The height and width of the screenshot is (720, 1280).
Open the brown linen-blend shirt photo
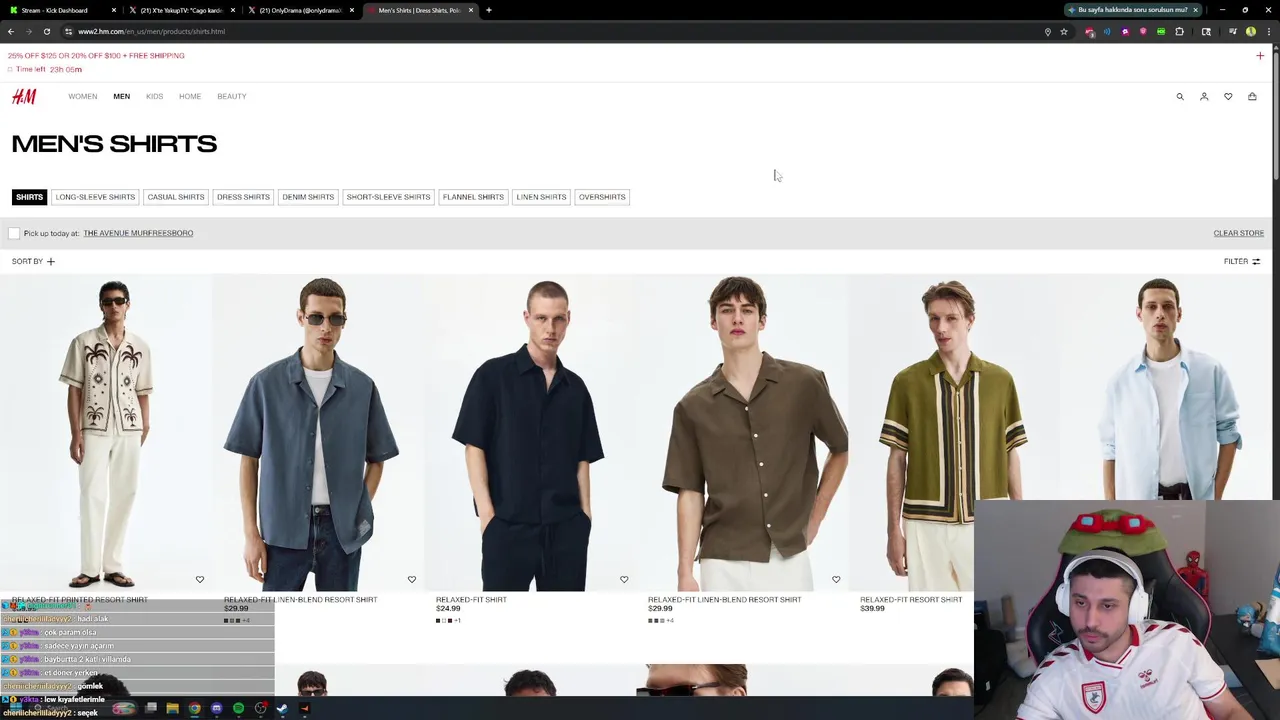(742, 432)
